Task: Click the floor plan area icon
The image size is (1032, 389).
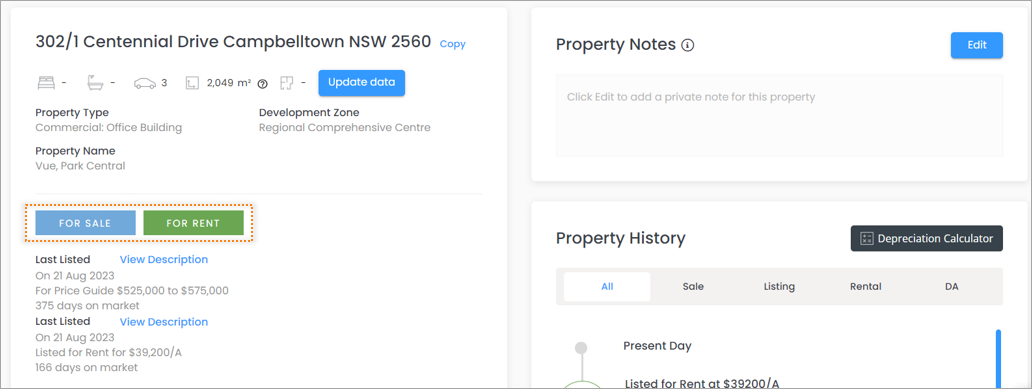Action: point(286,83)
